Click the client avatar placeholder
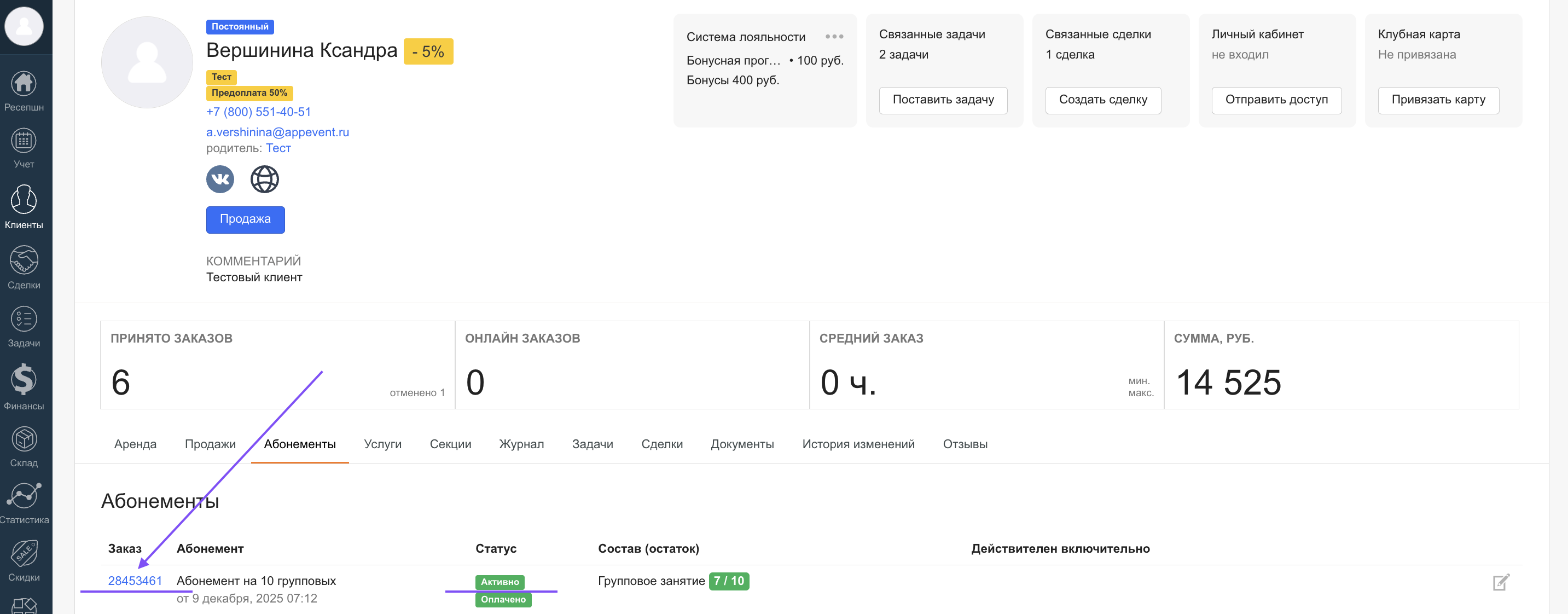The image size is (1568, 614). tap(147, 62)
